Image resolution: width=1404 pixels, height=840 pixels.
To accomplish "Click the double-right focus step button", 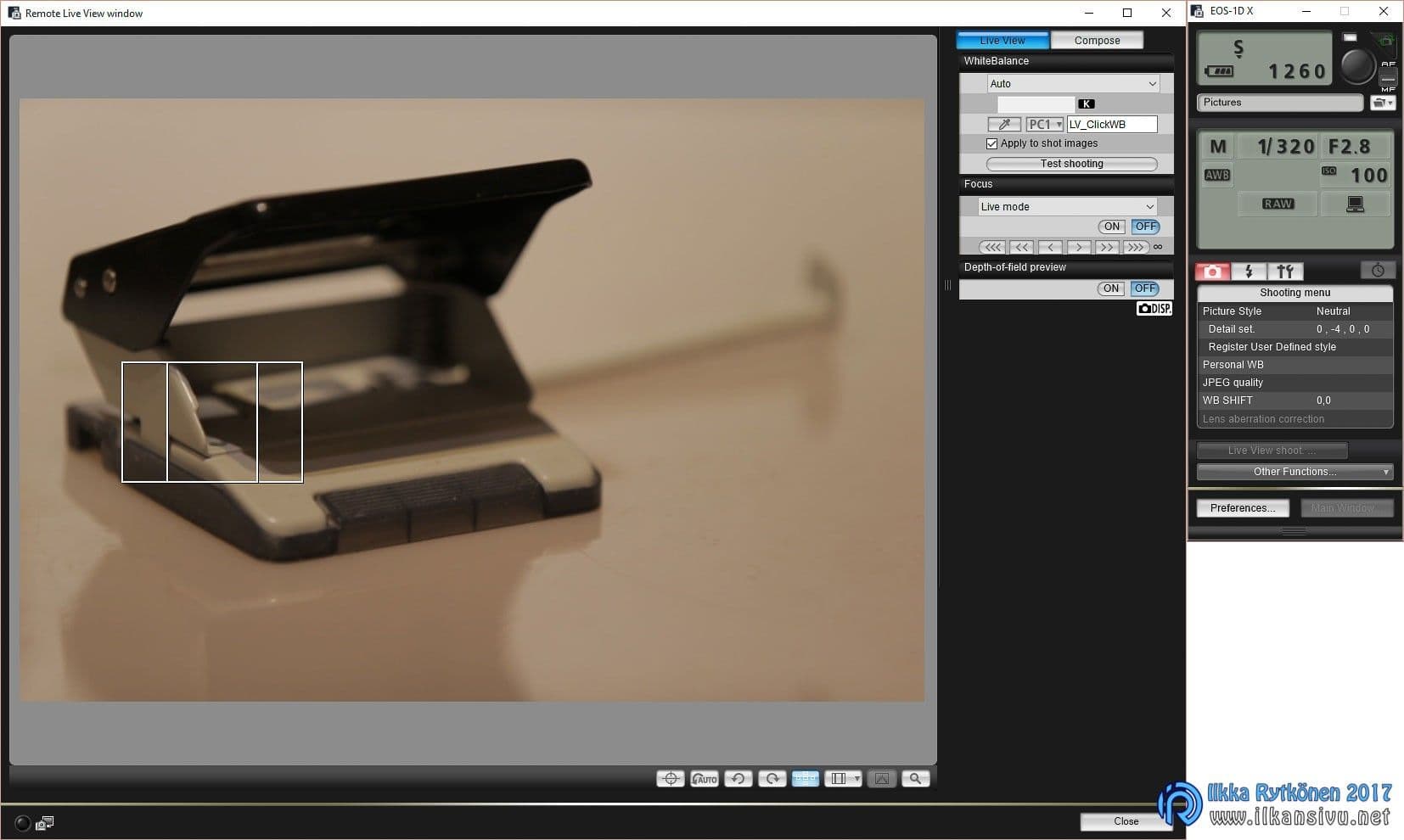I will click(x=1106, y=247).
